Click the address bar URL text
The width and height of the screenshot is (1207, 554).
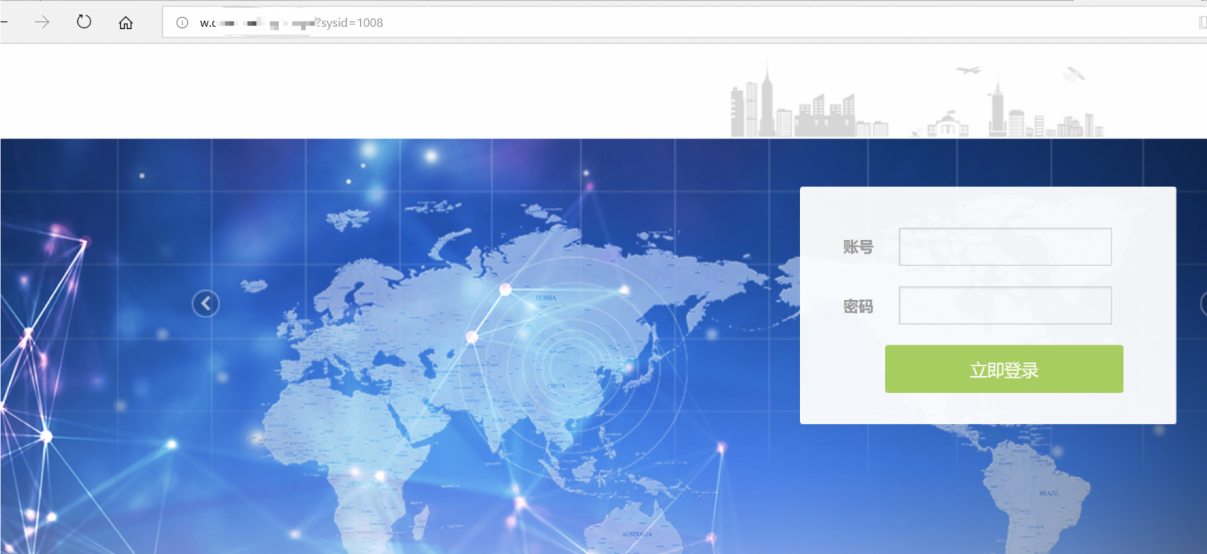click(x=291, y=22)
